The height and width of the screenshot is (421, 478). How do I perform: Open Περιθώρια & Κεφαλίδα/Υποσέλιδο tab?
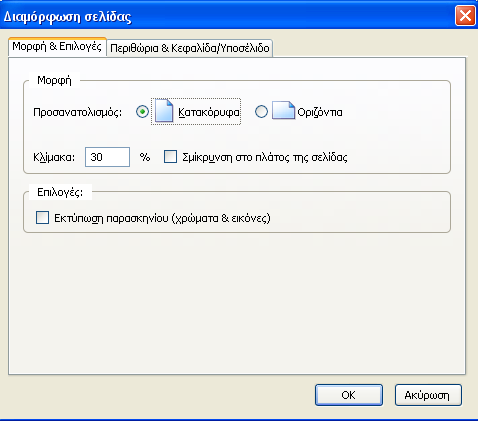(190, 48)
